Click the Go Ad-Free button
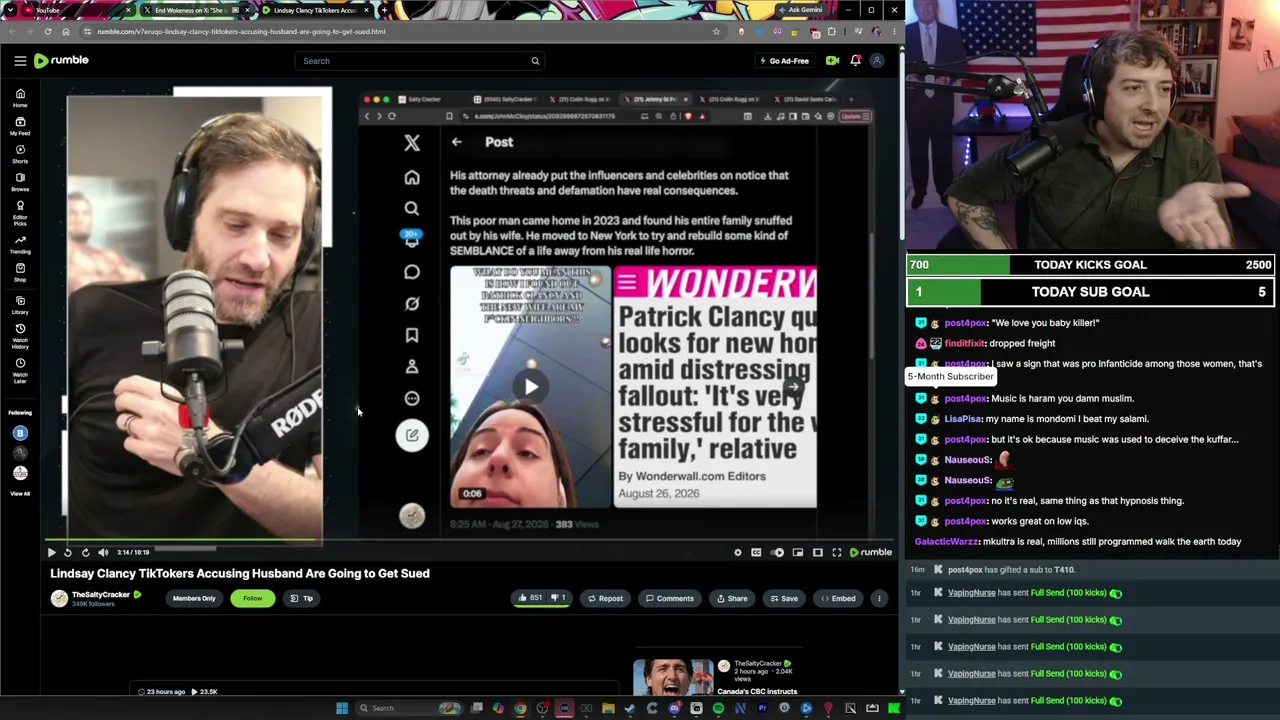Image resolution: width=1280 pixels, height=720 pixels. pos(784,61)
